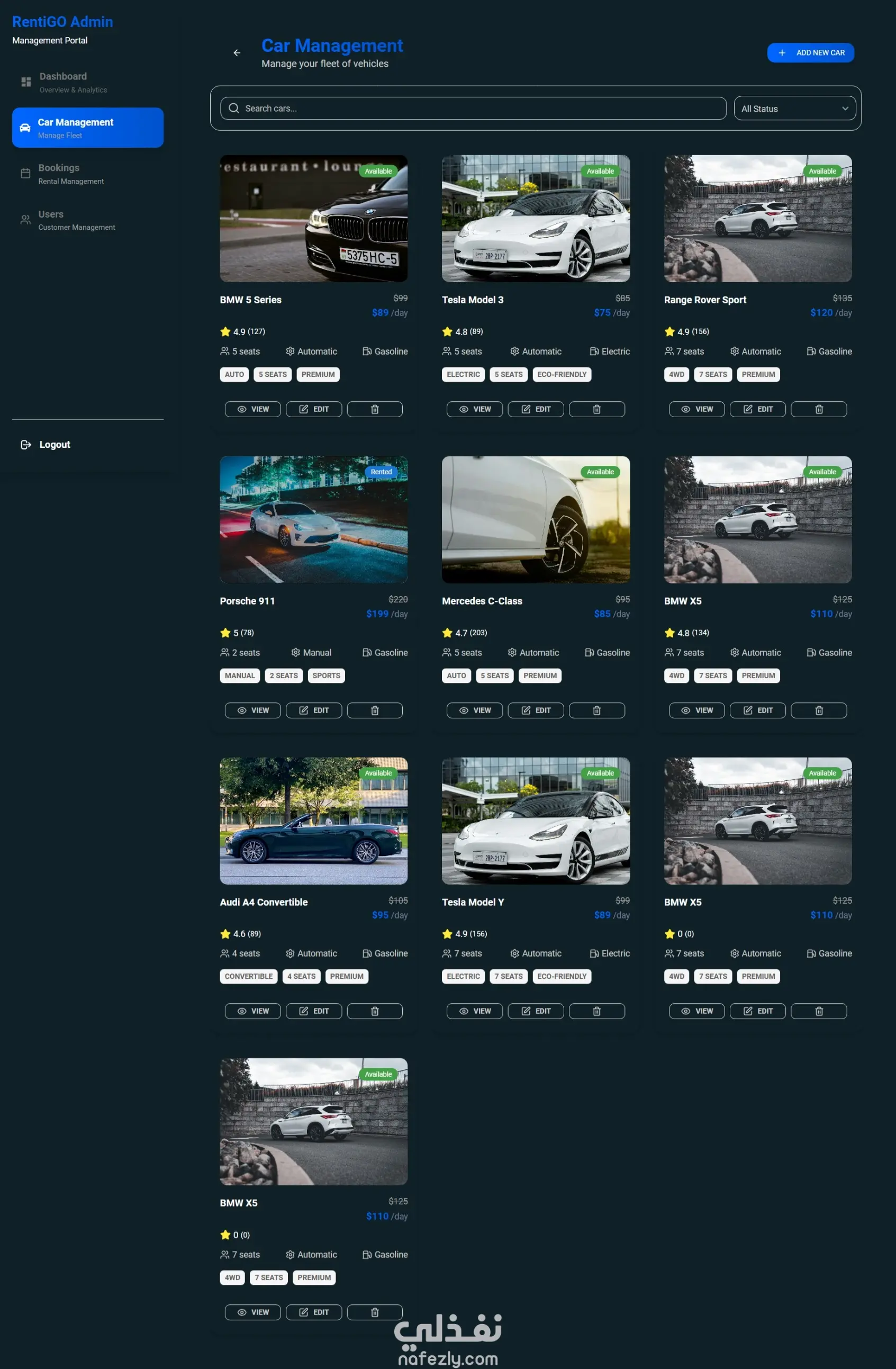Screen dimensions: 896x1369
Task: Click the Porsche 911 car image
Action: (x=314, y=520)
